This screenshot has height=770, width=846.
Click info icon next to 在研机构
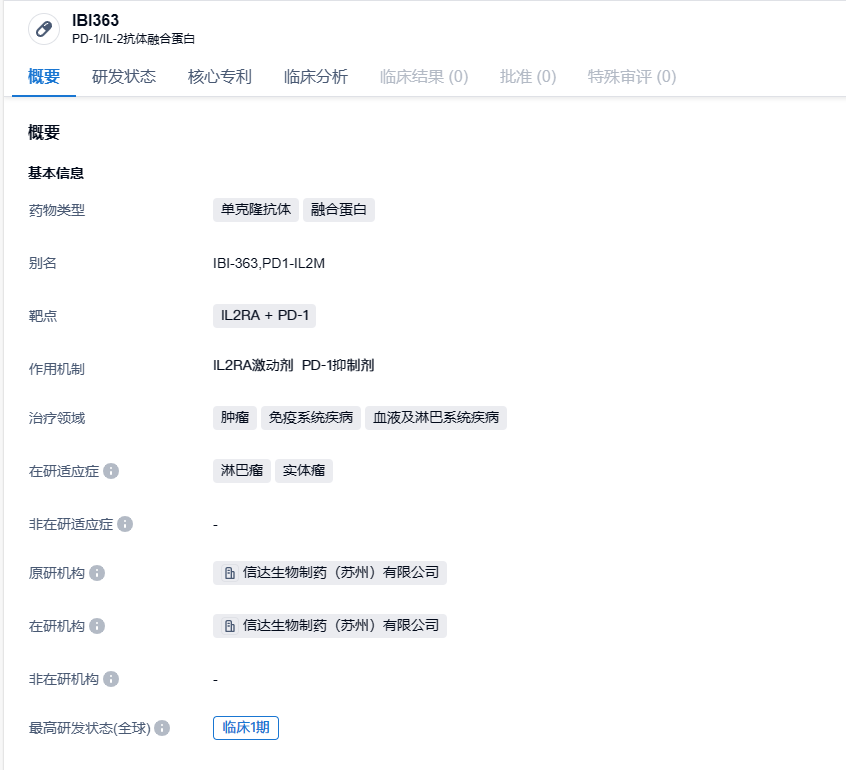tap(97, 626)
